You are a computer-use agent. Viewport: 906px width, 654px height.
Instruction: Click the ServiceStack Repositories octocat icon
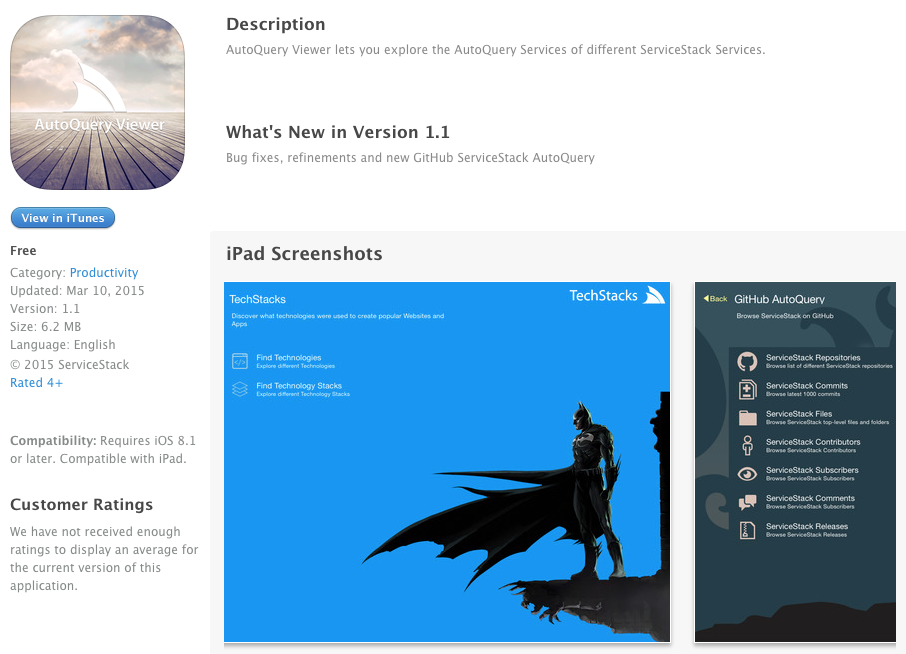tap(747, 359)
